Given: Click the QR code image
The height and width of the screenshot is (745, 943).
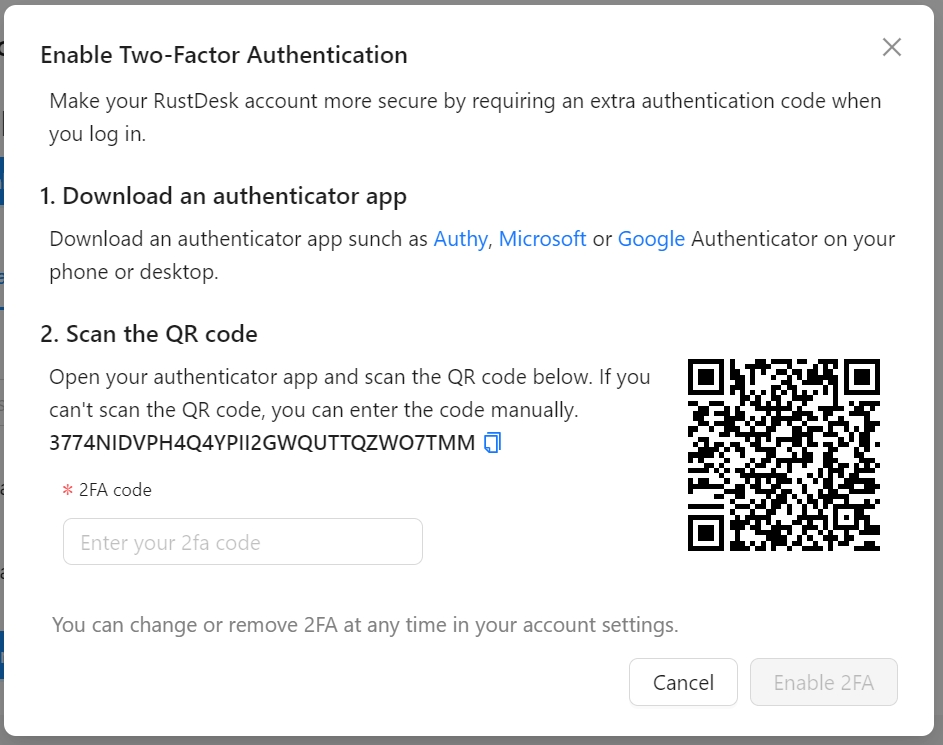Looking at the screenshot, I should [784, 455].
